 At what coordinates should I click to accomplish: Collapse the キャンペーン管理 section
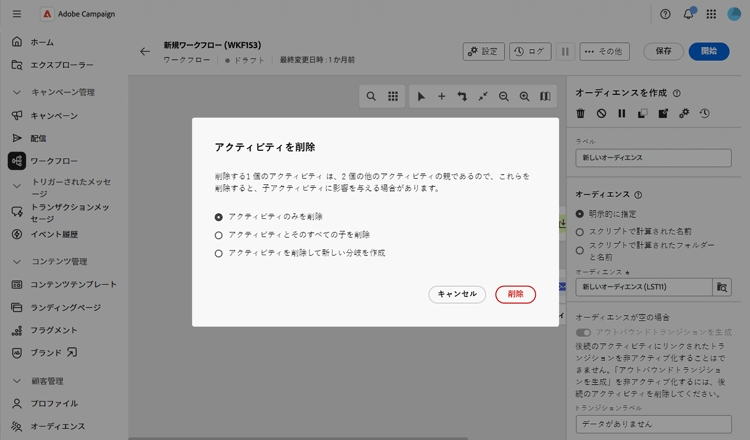(x=17, y=92)
